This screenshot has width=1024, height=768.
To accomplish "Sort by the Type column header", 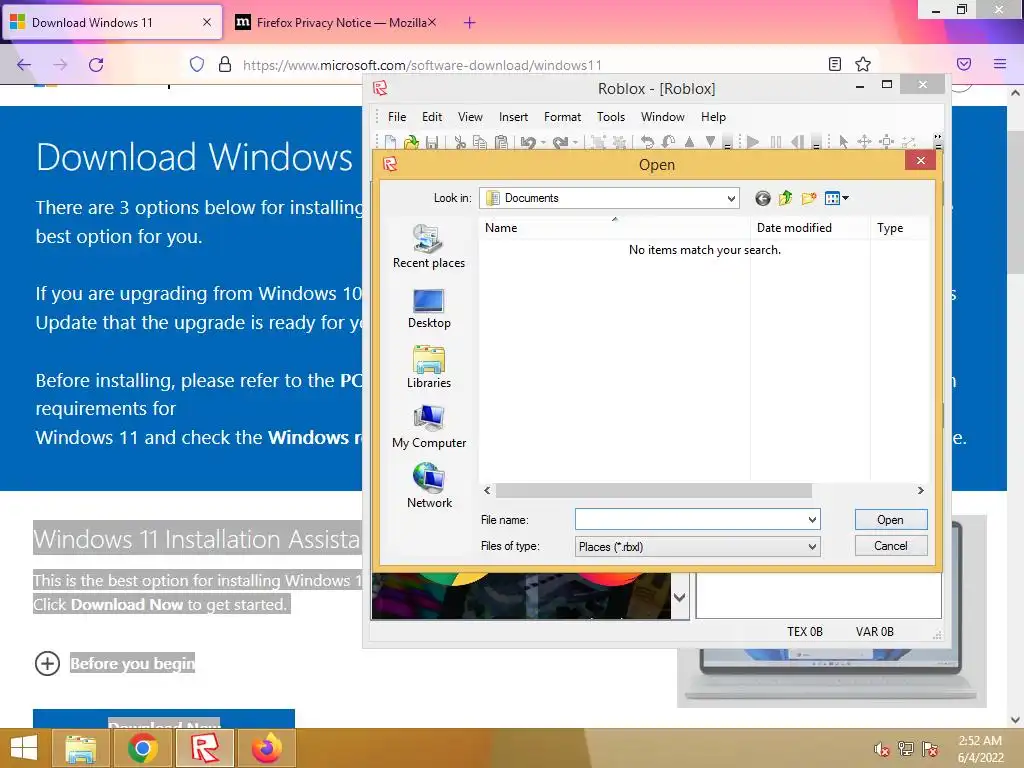I will click(x=900, y=228).
